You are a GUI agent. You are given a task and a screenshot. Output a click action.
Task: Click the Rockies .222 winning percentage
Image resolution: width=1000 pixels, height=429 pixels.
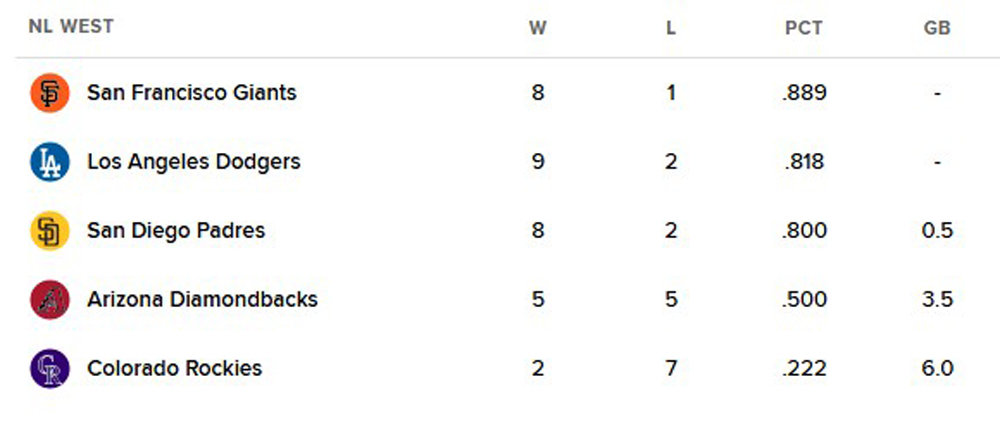805,368
